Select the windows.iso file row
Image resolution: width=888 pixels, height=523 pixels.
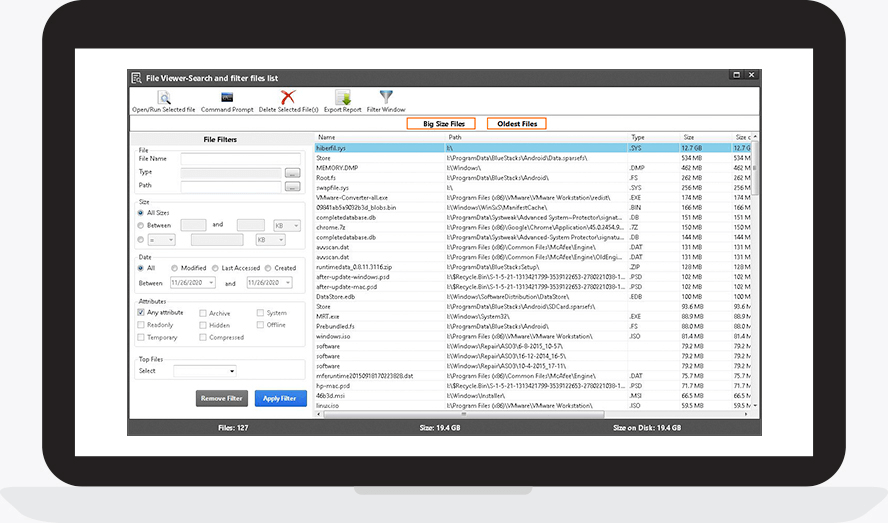(x=532, y=336)
